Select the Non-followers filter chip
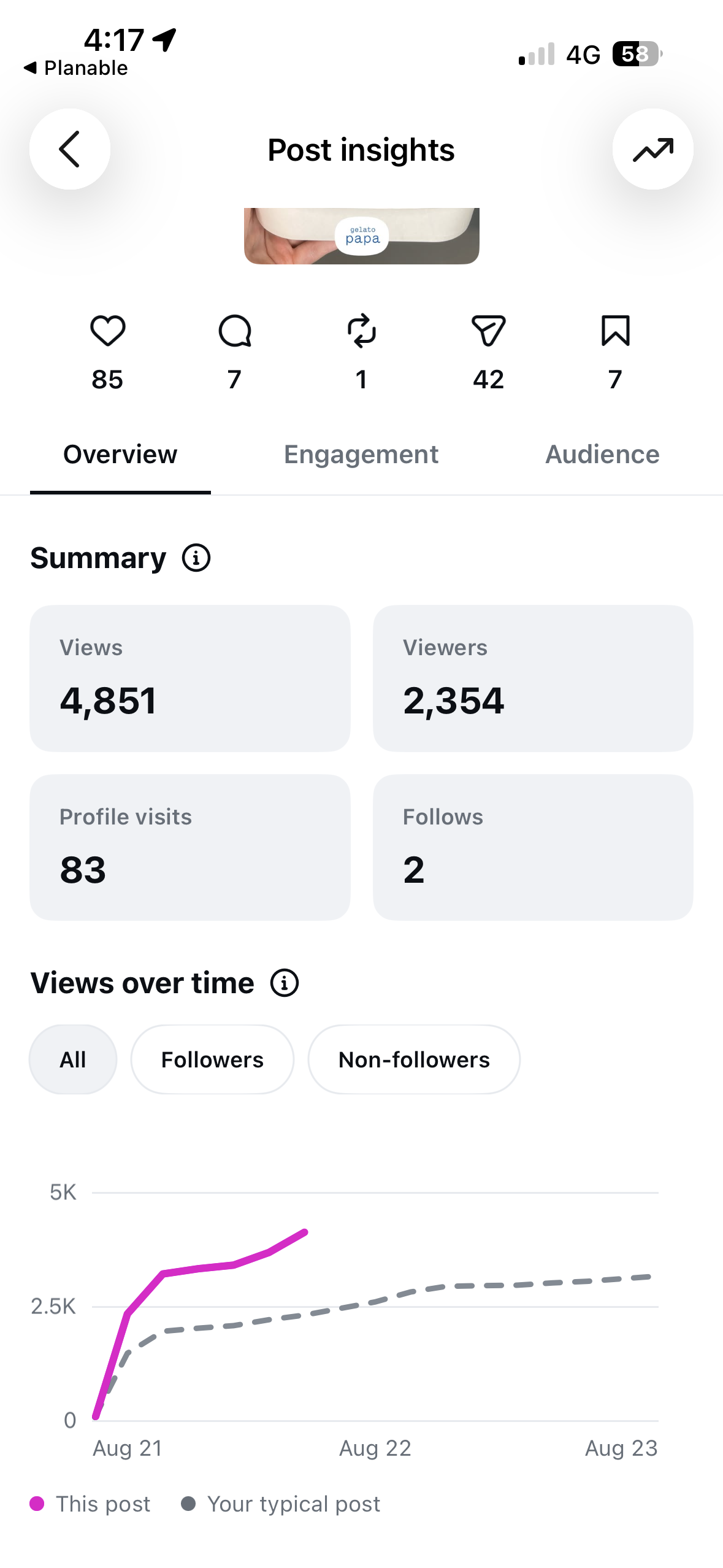The height and width of the screenshot is (1568, 723). (x=414, y=1059)
